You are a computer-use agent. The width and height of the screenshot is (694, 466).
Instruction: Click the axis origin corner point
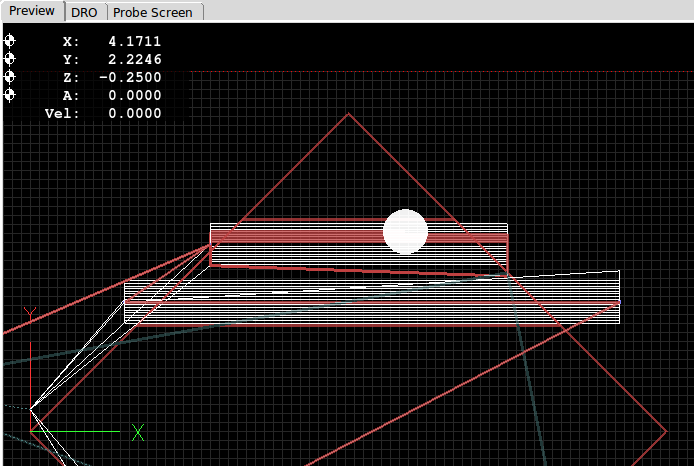coord(31,432)
